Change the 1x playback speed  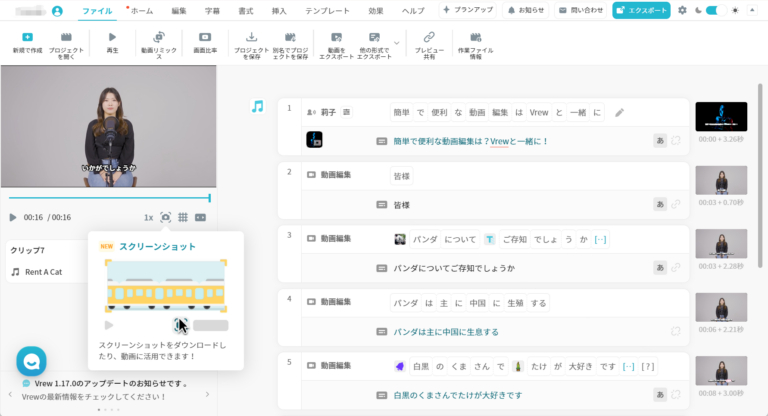148,218
